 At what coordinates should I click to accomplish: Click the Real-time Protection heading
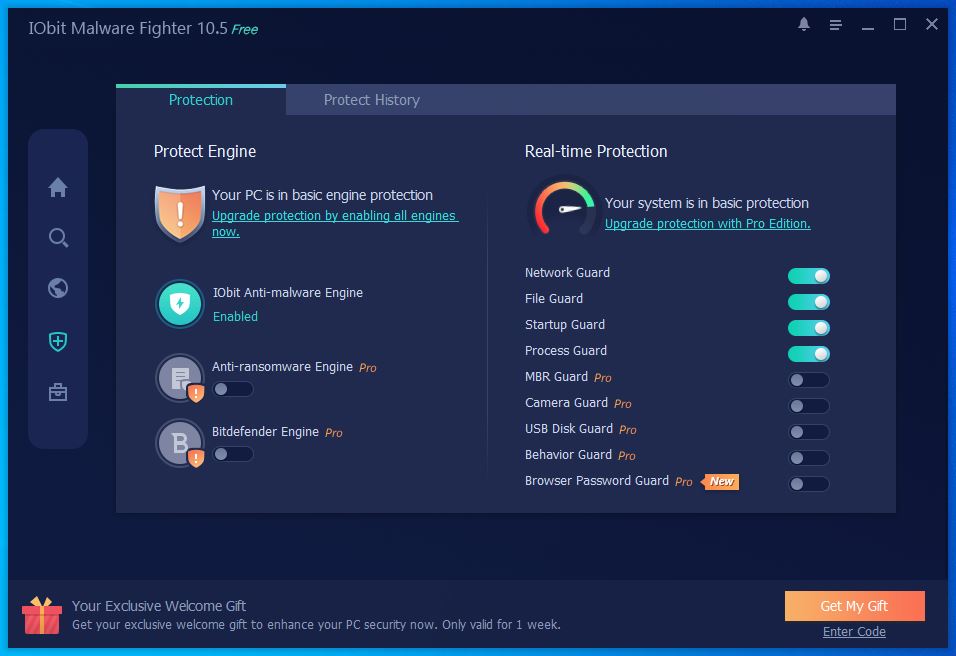[x=596, y=151]
